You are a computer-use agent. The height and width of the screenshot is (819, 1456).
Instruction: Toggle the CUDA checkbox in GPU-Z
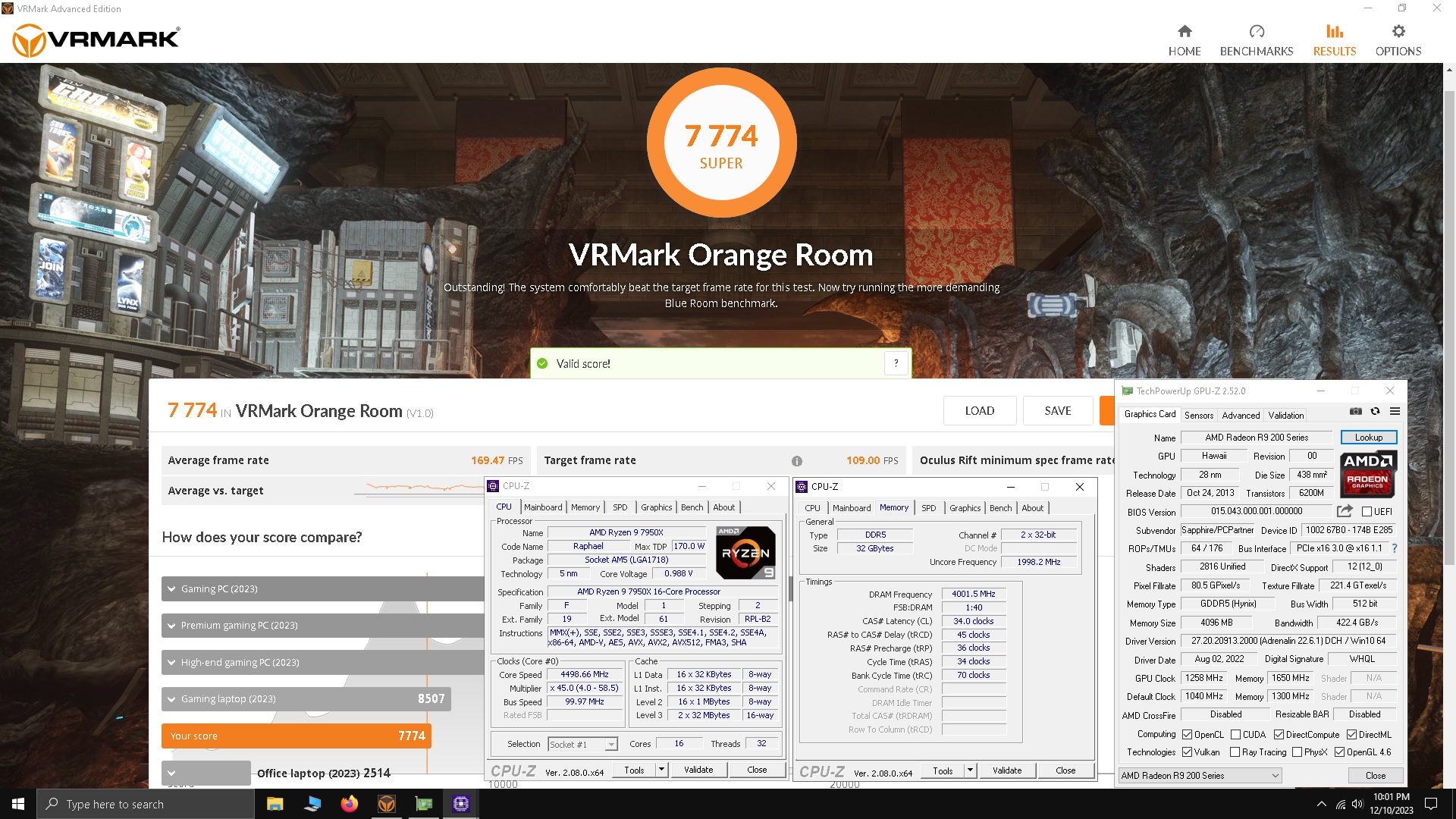tap(1235, 735)
